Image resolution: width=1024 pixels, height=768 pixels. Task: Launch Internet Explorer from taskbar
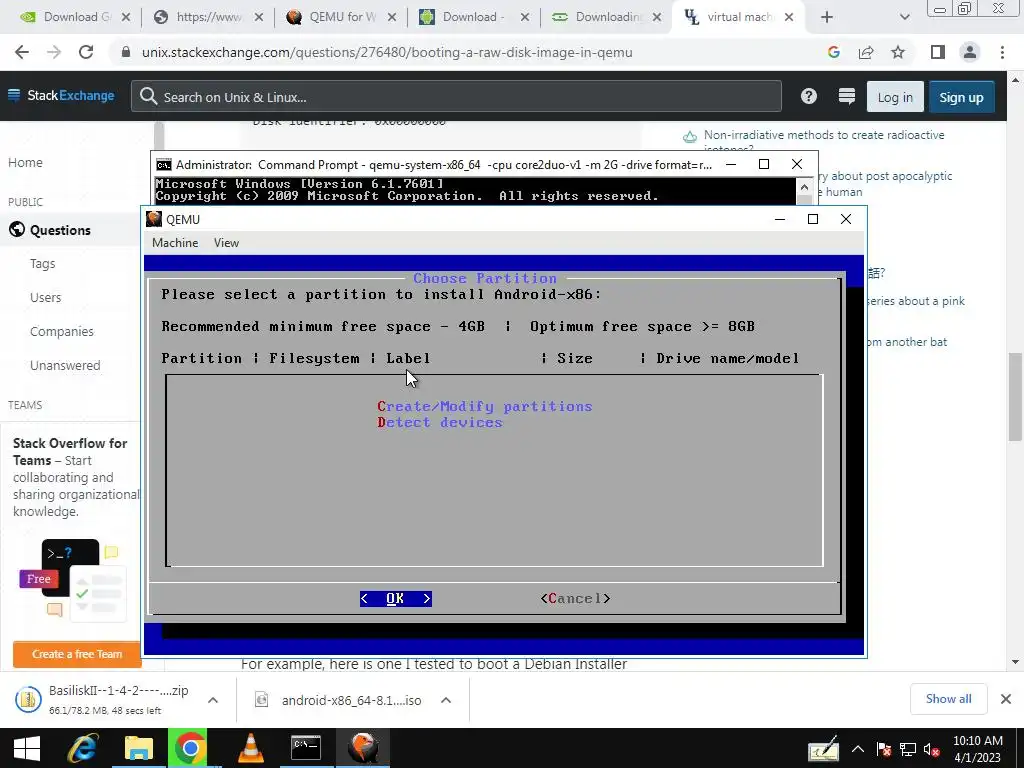coord(83,748)
